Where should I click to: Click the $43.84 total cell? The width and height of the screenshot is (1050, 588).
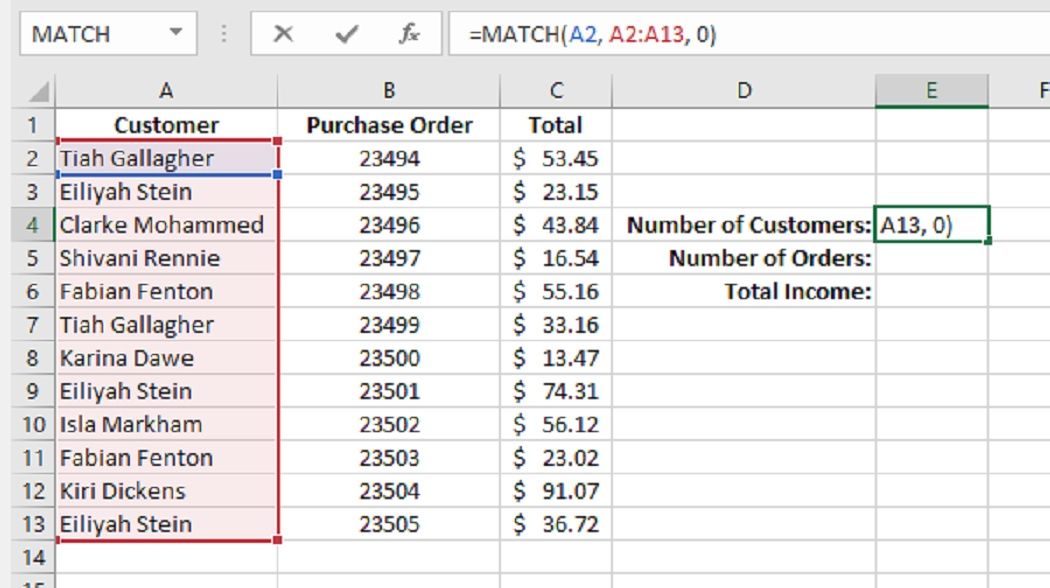(x=556, y=225)
